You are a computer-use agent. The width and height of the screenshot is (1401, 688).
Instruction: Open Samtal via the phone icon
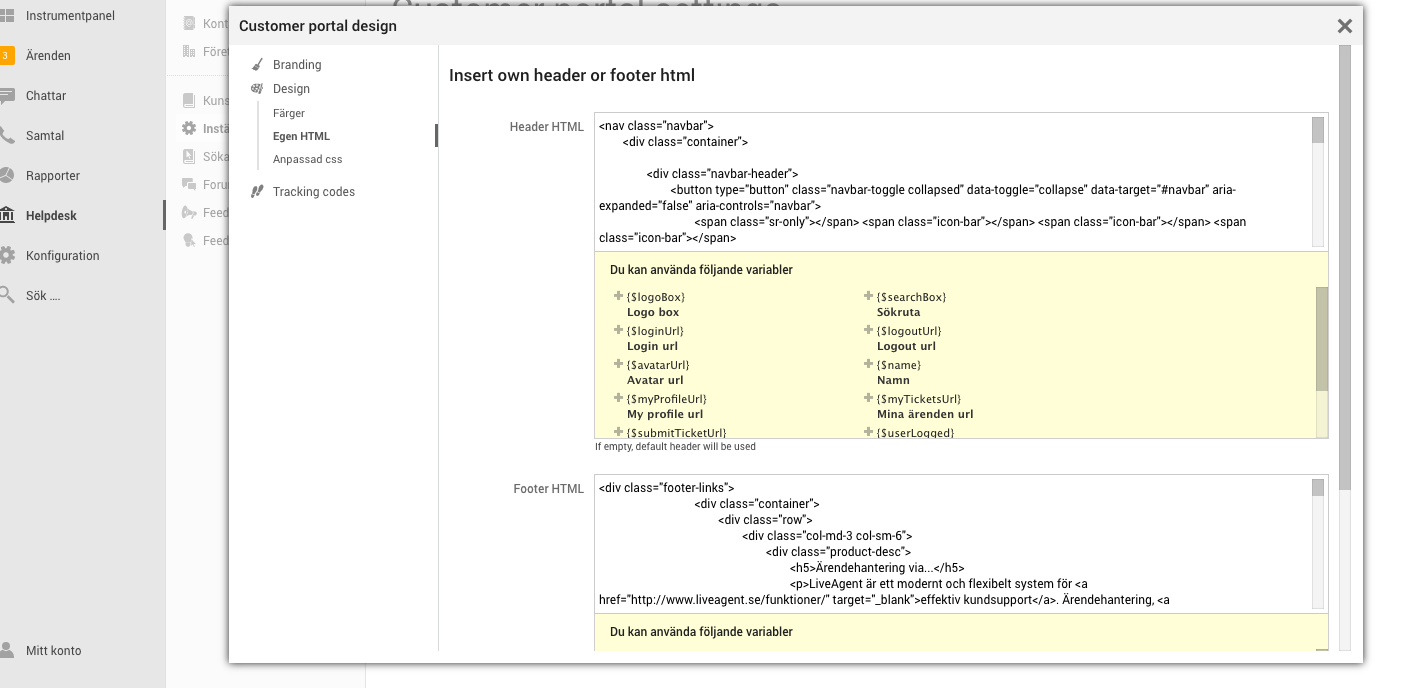point(6,136)
